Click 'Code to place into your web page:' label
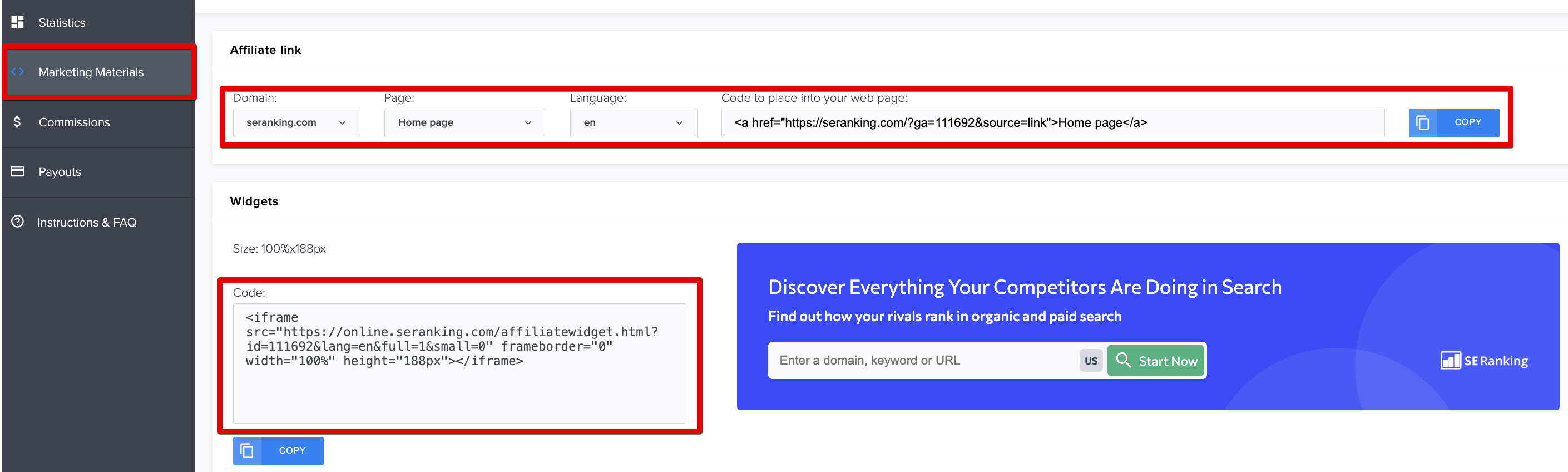Image resolution: width=1568 pixels, height=472 pixels. 814,98
